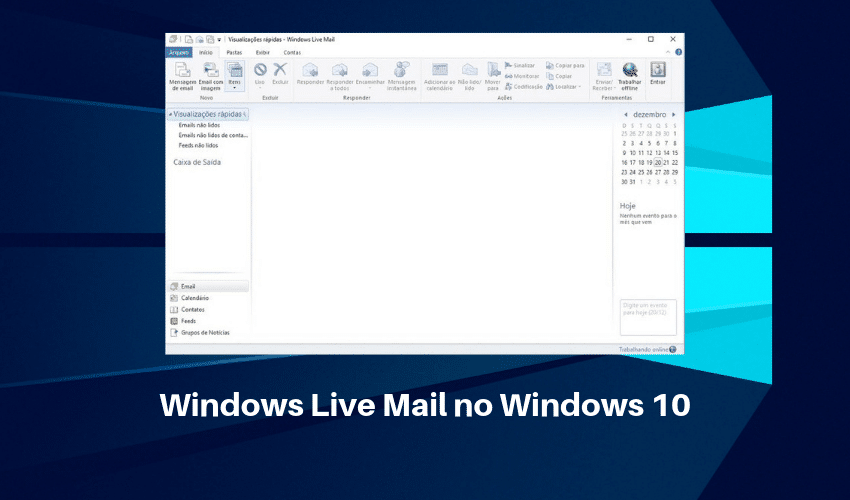Click the Hoje heading
This screenshot has width=850, height=500.
coord(627,206)
